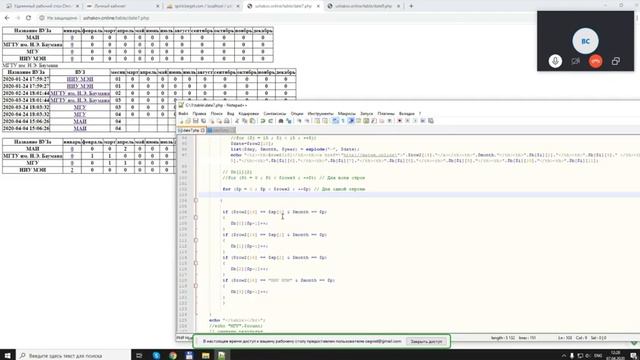
Task: Open the Кодировки menu in Notepad++
Action: click(249, 113)
